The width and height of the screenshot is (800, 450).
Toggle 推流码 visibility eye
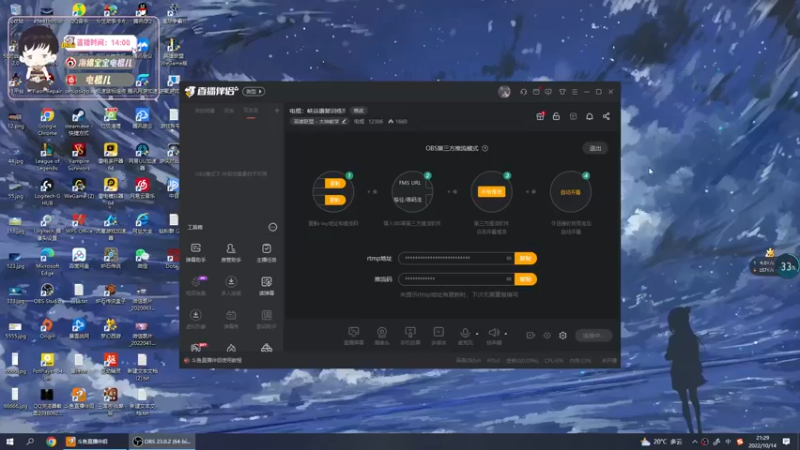point(509,279)
